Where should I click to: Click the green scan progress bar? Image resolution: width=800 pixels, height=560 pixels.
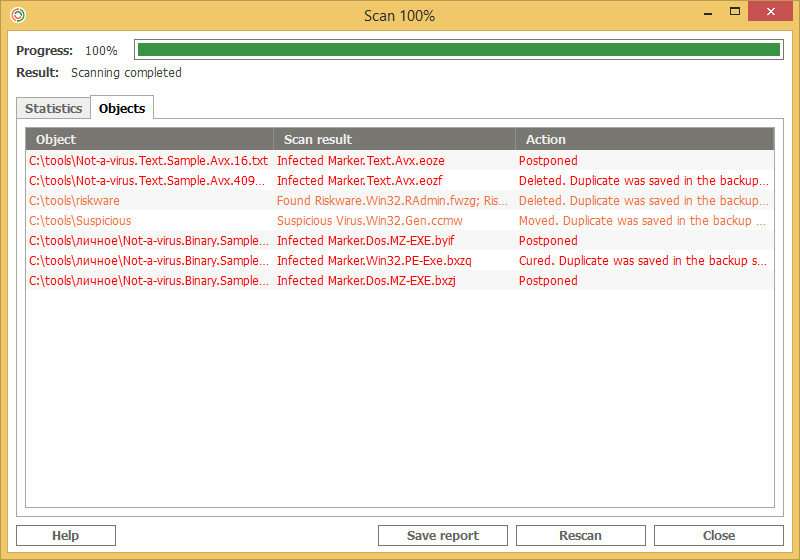coord(459,50)
